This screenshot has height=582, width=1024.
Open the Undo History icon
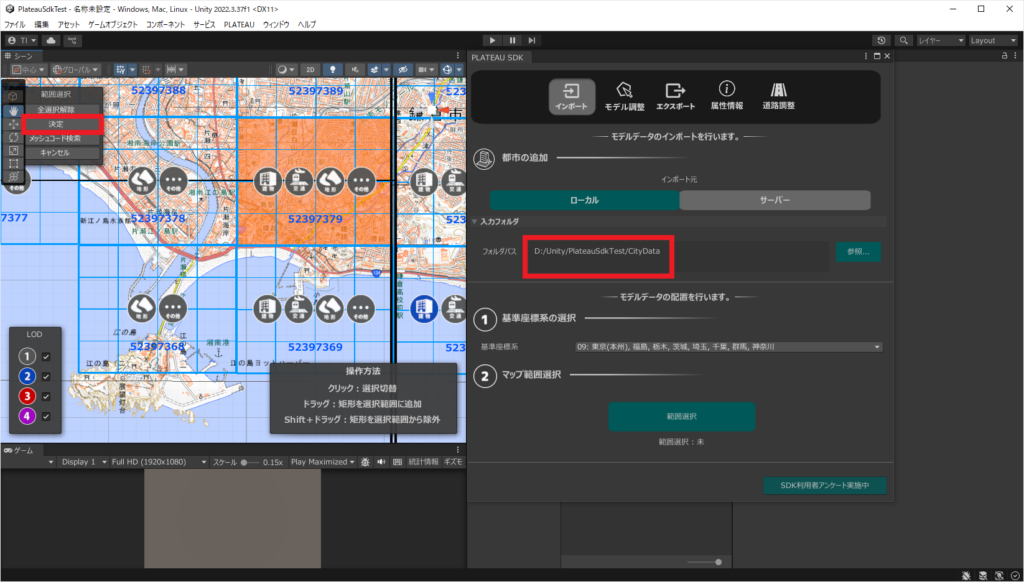pos(881,40)
